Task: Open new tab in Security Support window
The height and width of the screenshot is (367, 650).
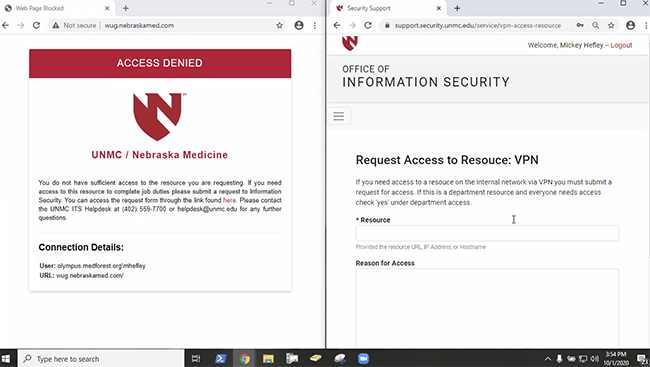Action: tap(457, 8)
